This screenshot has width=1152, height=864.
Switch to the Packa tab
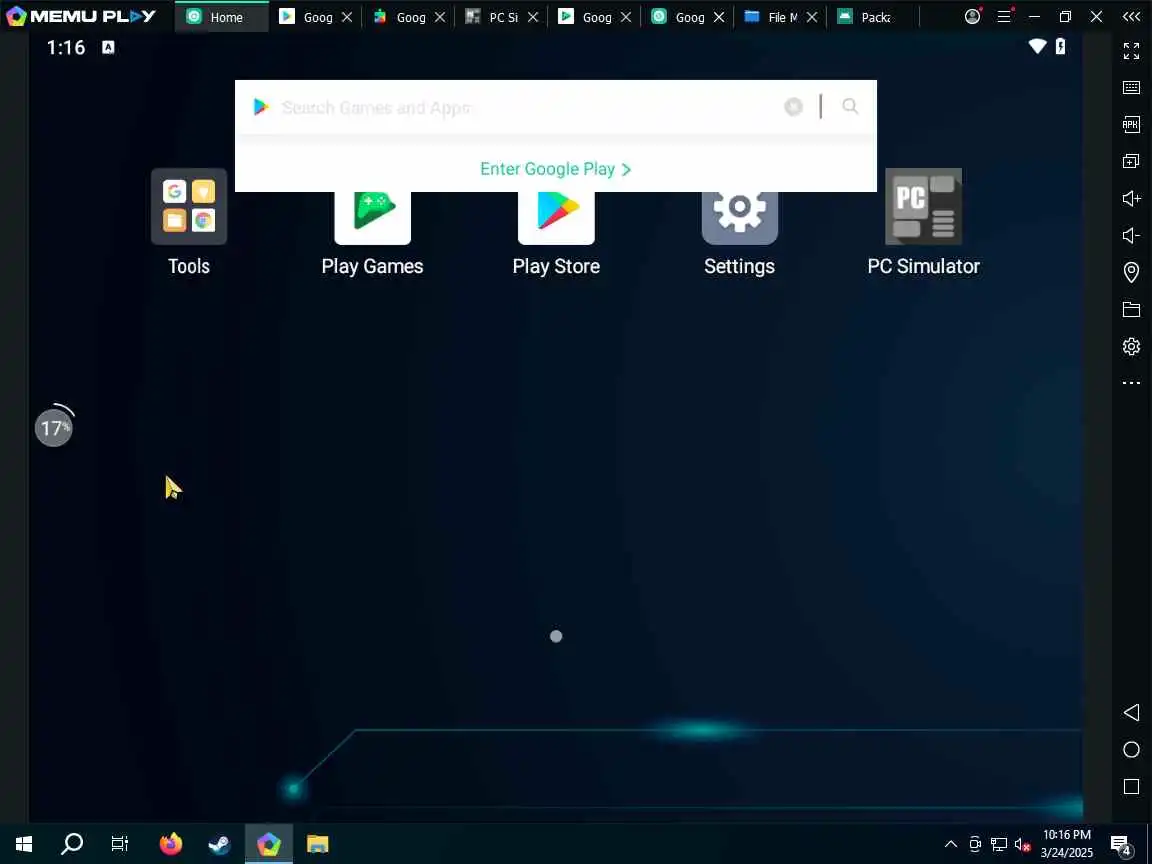coord(867,17)
